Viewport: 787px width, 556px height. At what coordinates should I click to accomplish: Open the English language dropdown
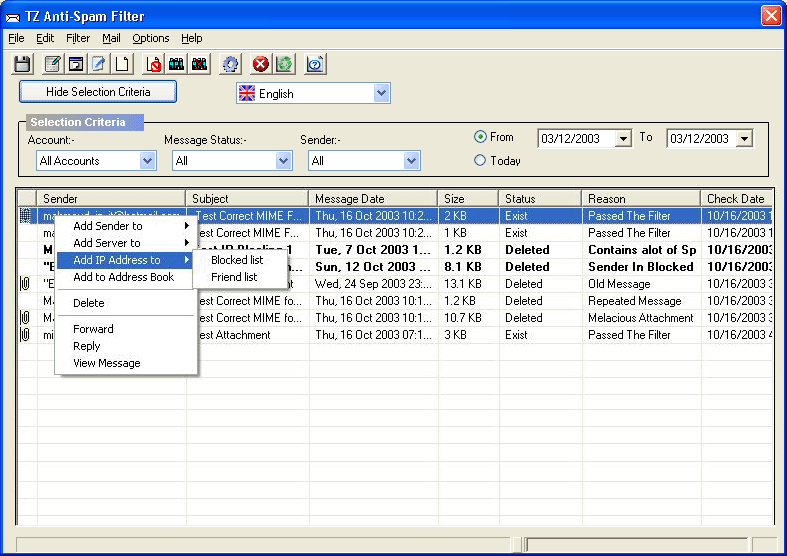(381, 93)
